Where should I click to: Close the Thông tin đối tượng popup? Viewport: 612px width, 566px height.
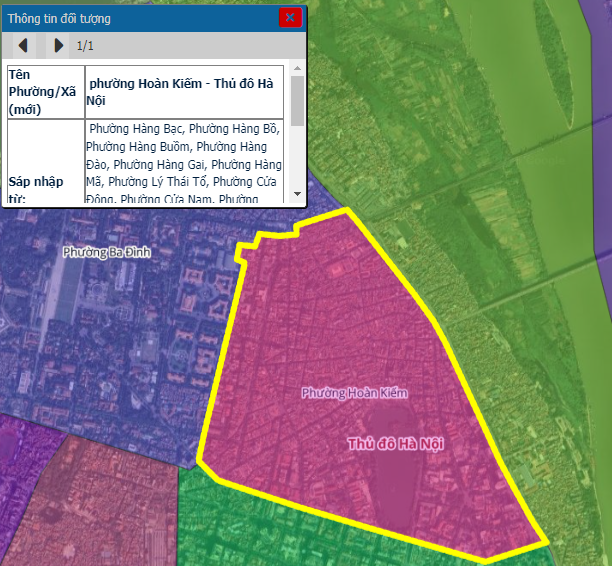(x=290, y=17)
